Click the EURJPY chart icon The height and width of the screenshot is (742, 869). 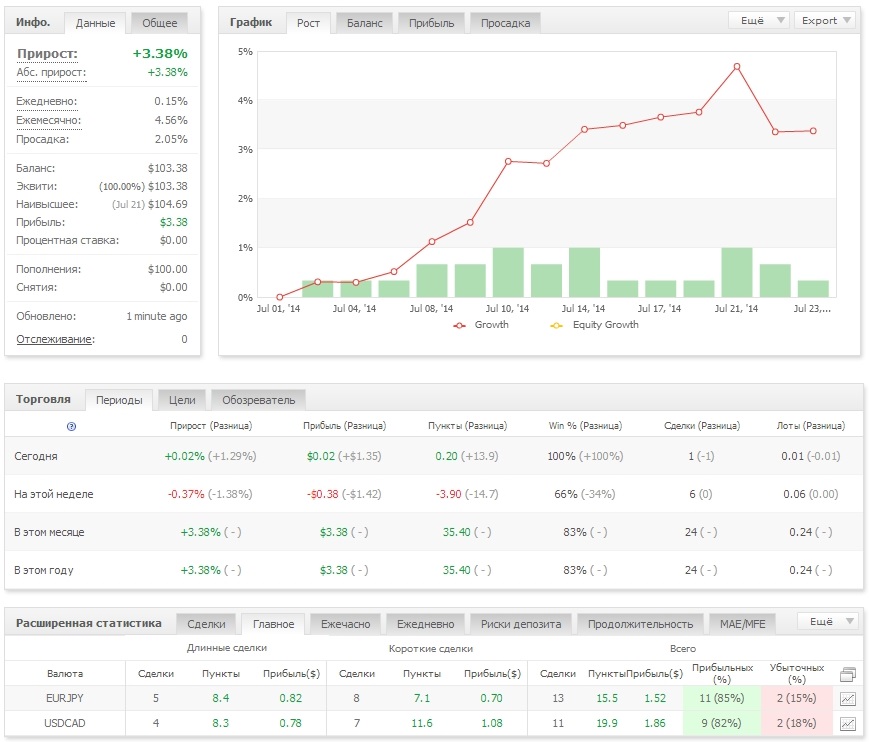pyautogui.click(x=848, y=699)
